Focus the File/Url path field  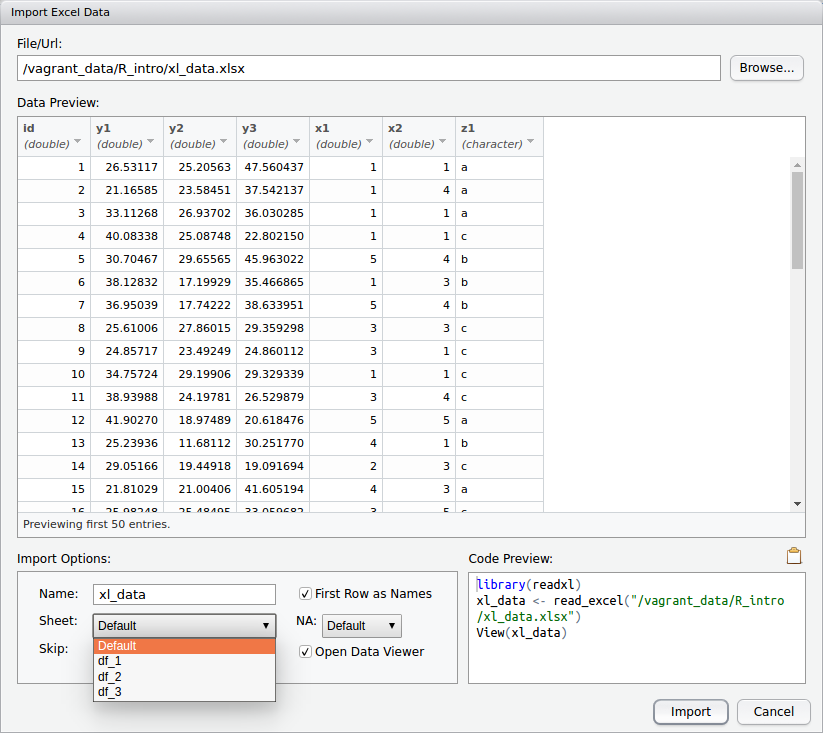pyautogui.click(x=369, y=69)
